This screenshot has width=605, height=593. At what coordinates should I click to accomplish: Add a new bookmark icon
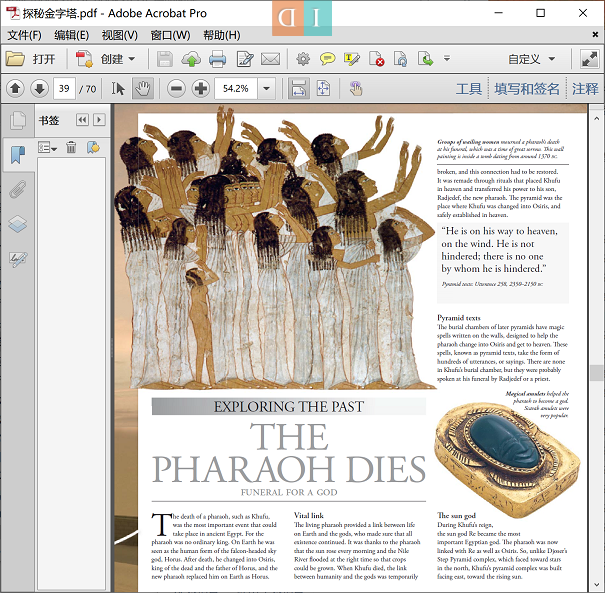(x=93, y=147)
